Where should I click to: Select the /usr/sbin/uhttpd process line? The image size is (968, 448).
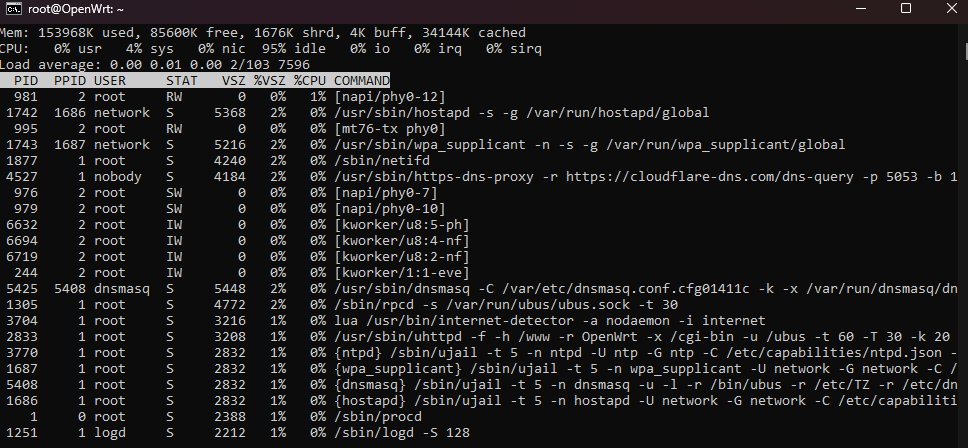478,338
